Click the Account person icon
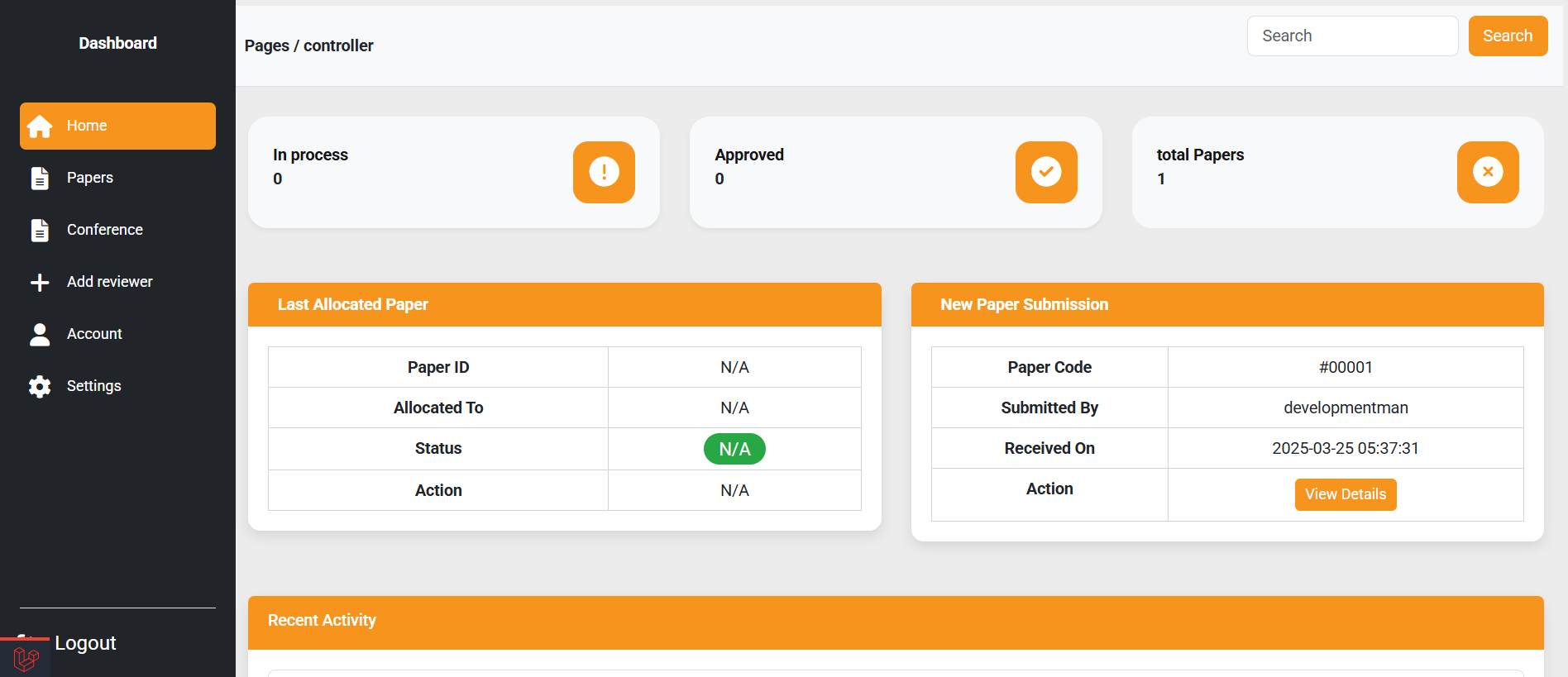Screen dimensions: 1568x677 coord(40,335)
